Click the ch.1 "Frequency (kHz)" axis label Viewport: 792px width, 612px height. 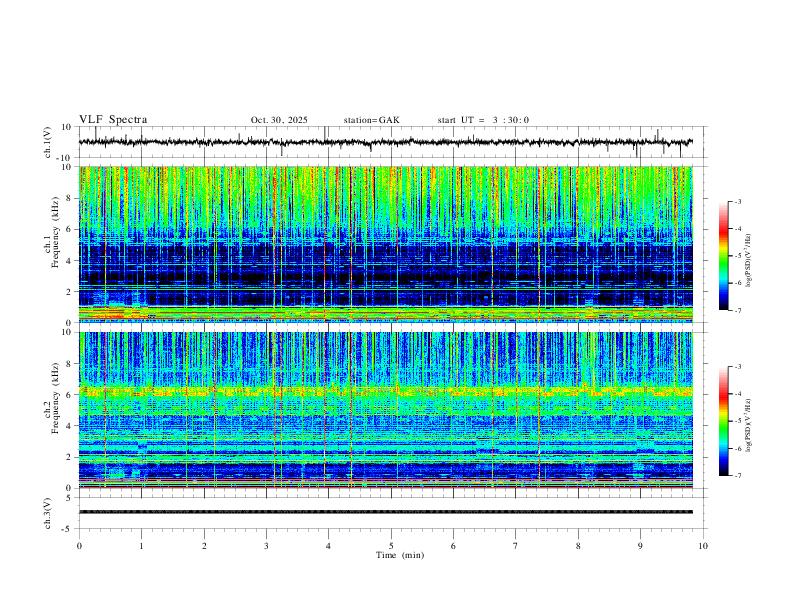[55, 232]
